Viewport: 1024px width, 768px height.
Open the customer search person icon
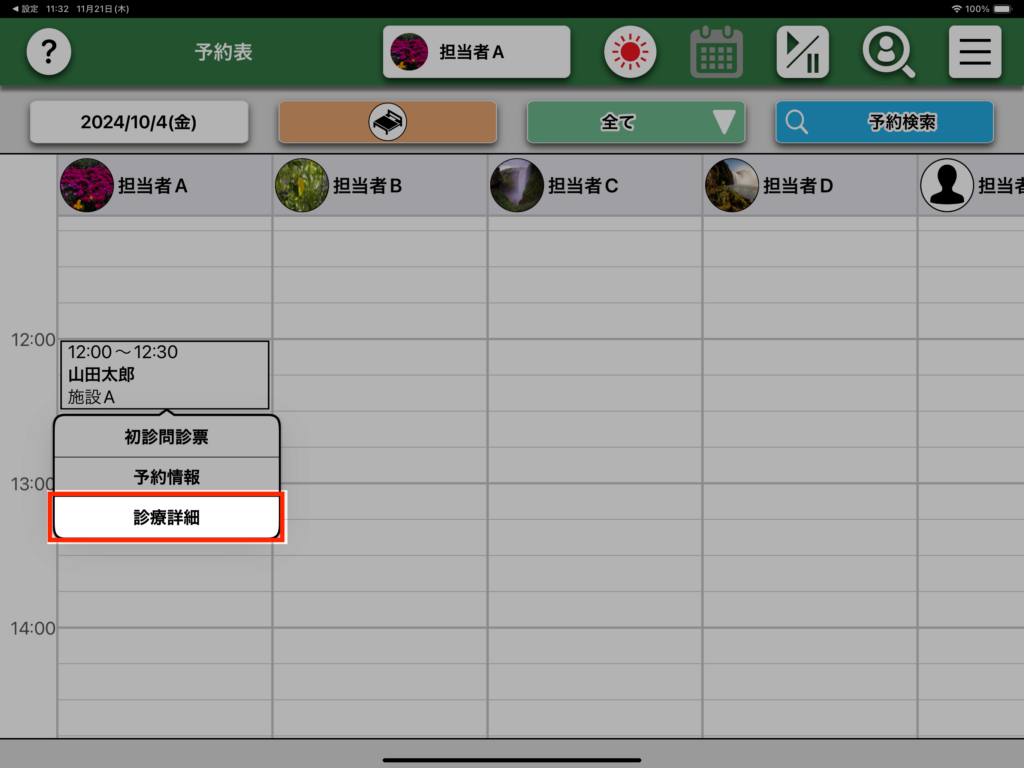click(x=888, y=52)
